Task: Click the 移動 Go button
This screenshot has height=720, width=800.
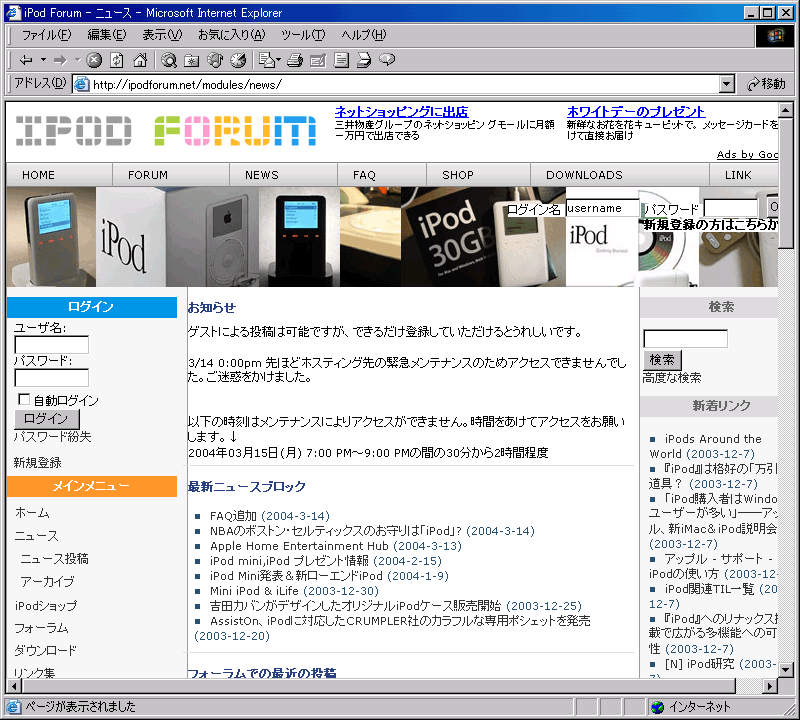Action: click(x=766, y=84)
